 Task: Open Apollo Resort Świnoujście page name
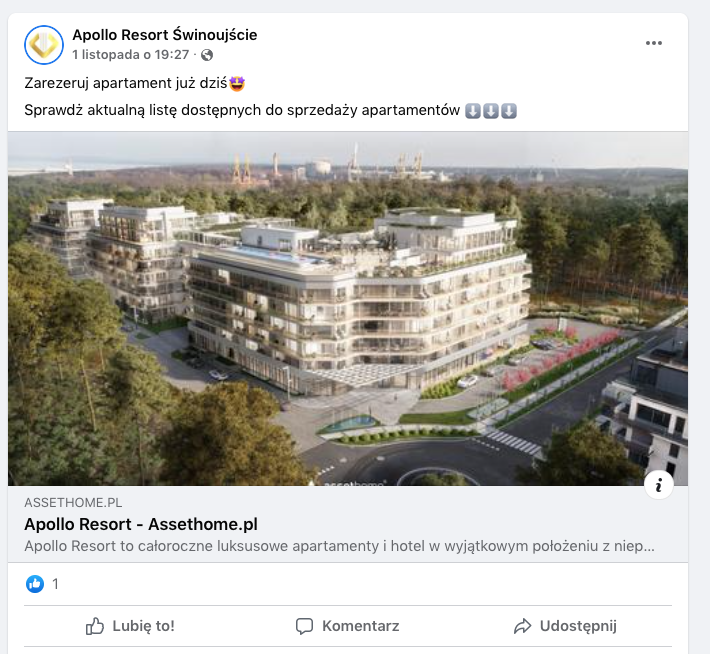[165, 35]
